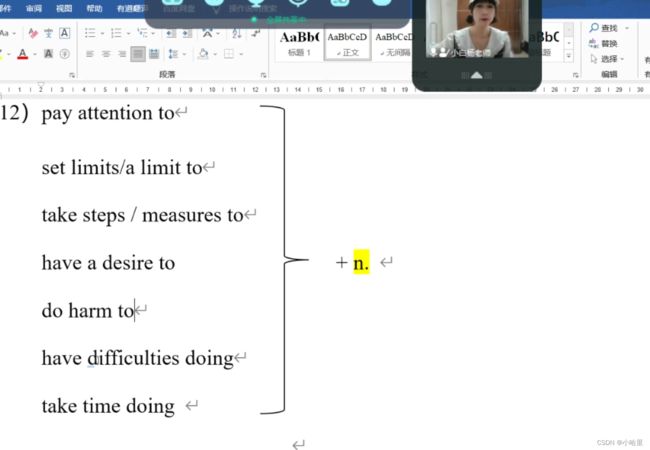Click the text 'take steps / measures to'
Screen dimensions: 650x450
coord(142,215)
